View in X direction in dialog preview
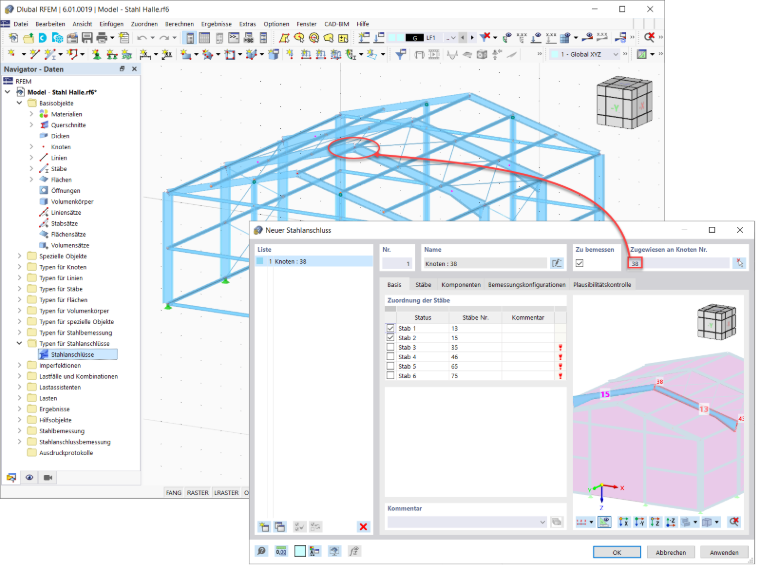760x570 pixels. pos(623,522)
